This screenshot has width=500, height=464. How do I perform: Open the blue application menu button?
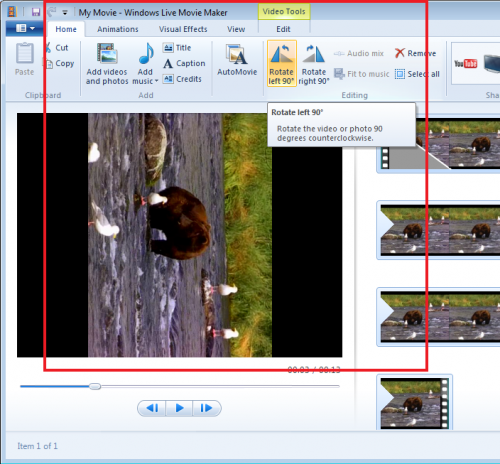pyautogui.click(x=25, y=28)
